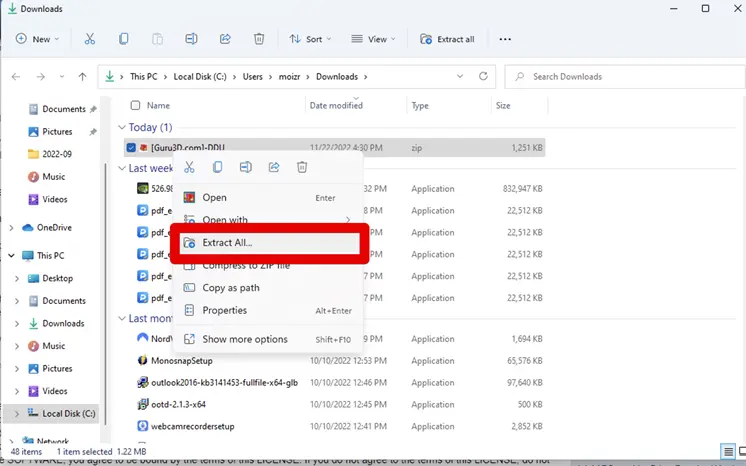Collapse the Today group

coord(122,128)
